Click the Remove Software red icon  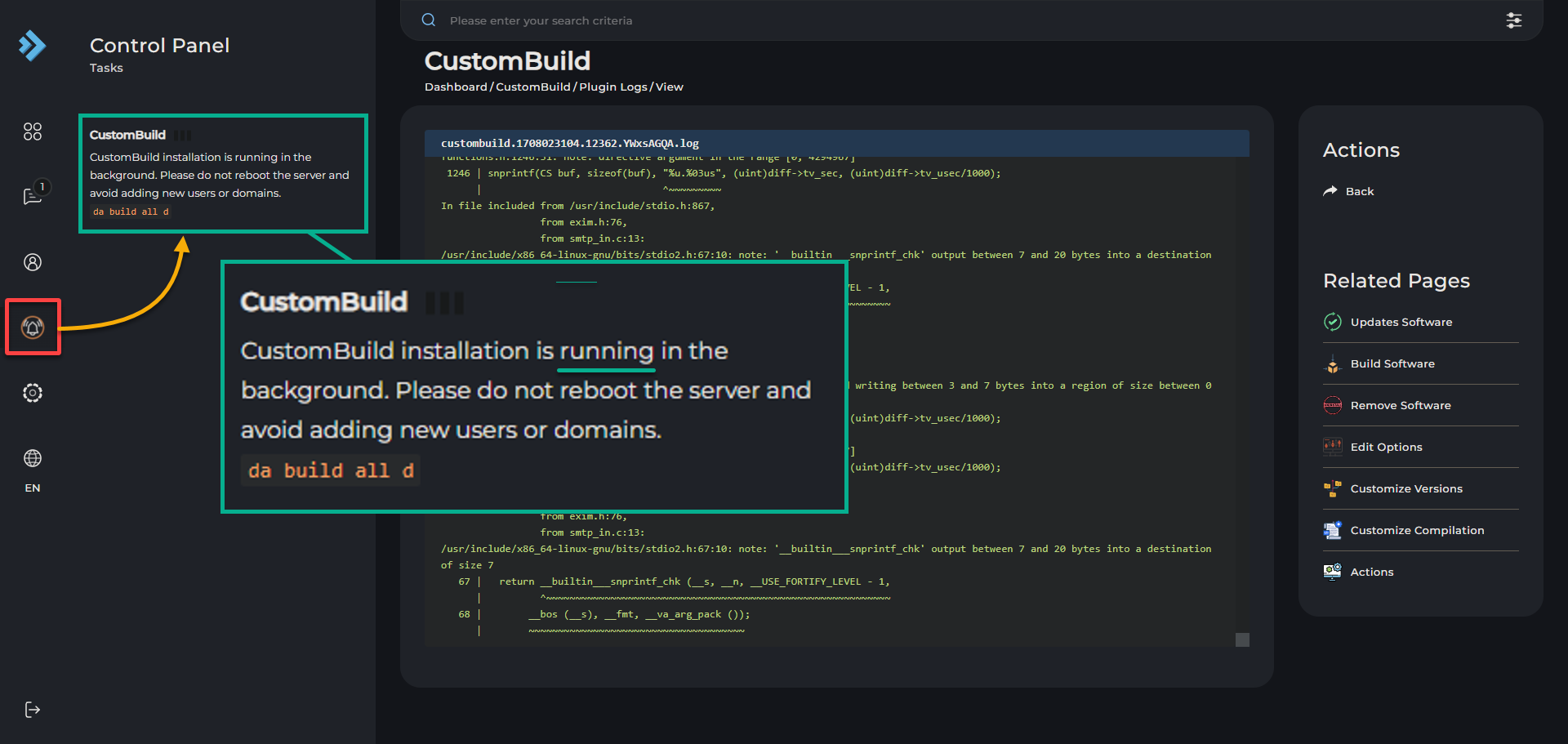point(1333,405)
